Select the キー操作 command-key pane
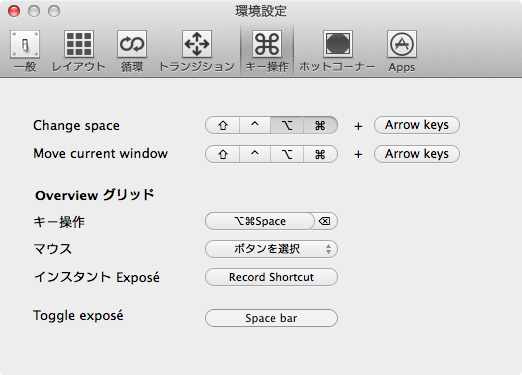The image size is (522, 375). (x=267, y=51)
